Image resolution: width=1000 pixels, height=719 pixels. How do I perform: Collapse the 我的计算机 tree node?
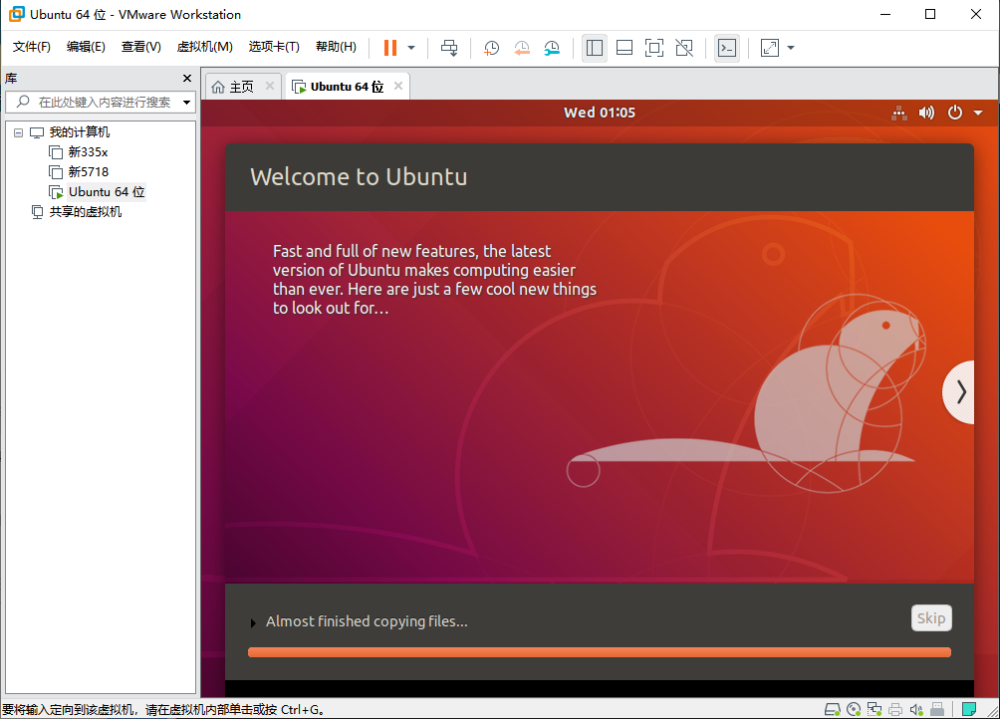pyautogui.click(x=18, y=132)
